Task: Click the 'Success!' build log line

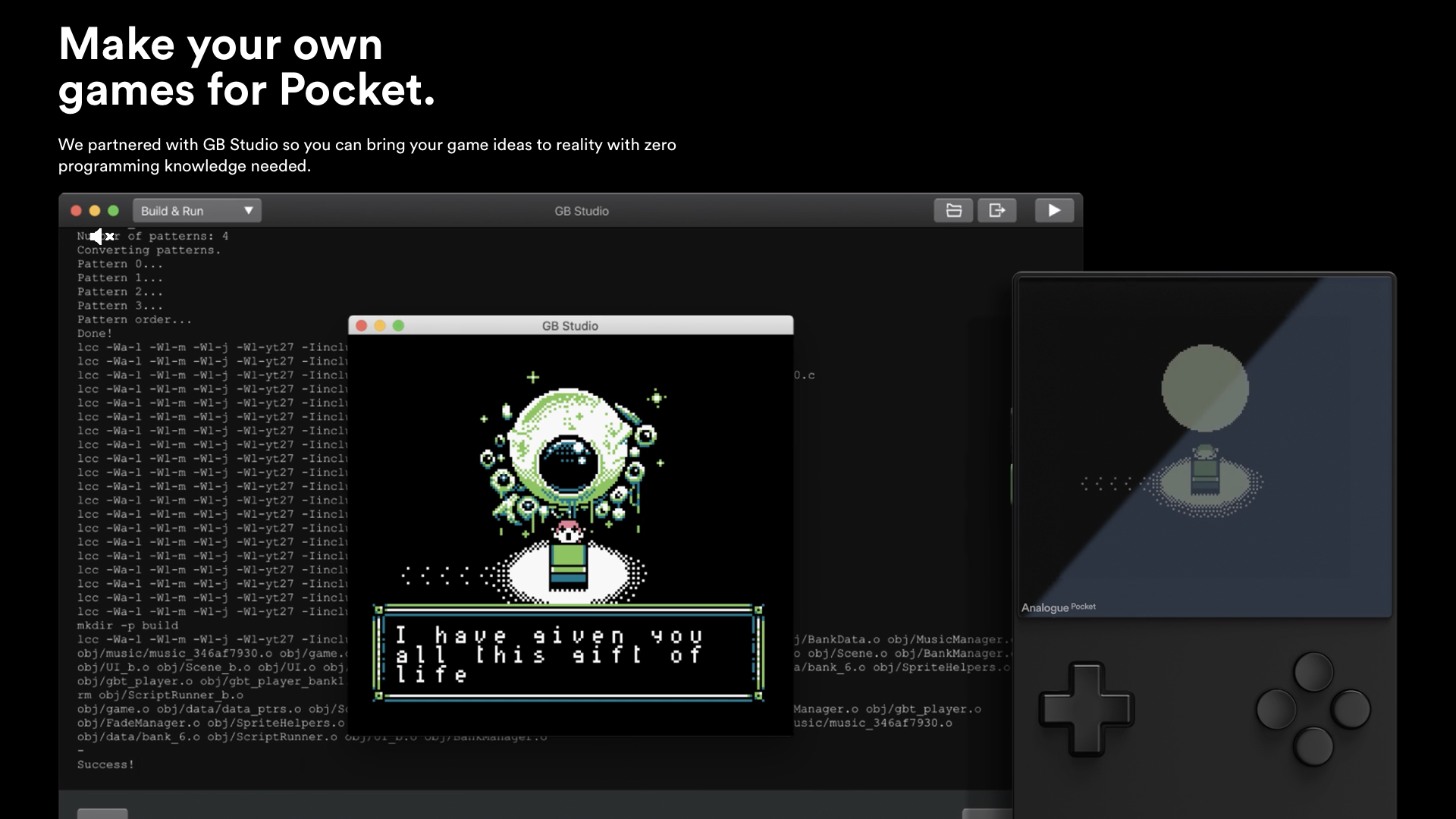Action: (x=105, y=764)
